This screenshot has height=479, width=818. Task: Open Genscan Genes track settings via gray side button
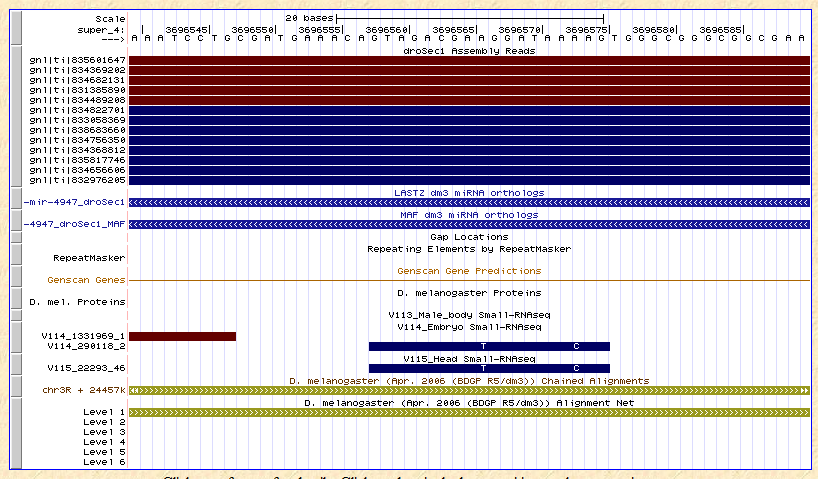pos(14,279)
